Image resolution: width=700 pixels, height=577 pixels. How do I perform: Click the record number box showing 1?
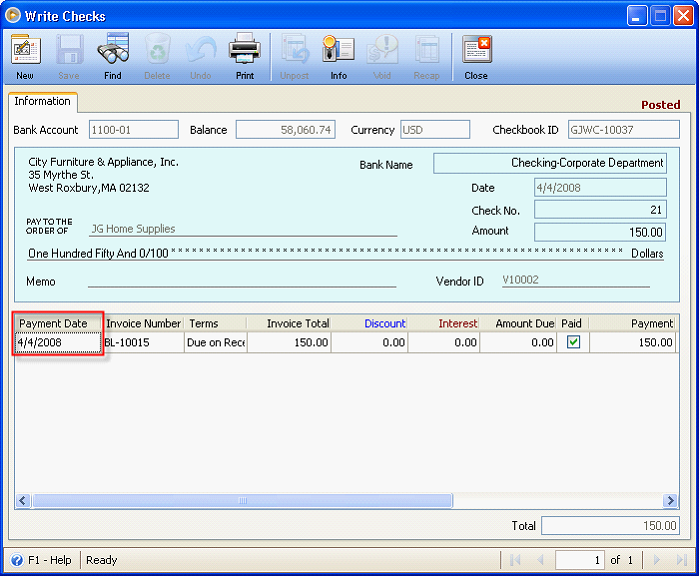click(x=580, y=560)
